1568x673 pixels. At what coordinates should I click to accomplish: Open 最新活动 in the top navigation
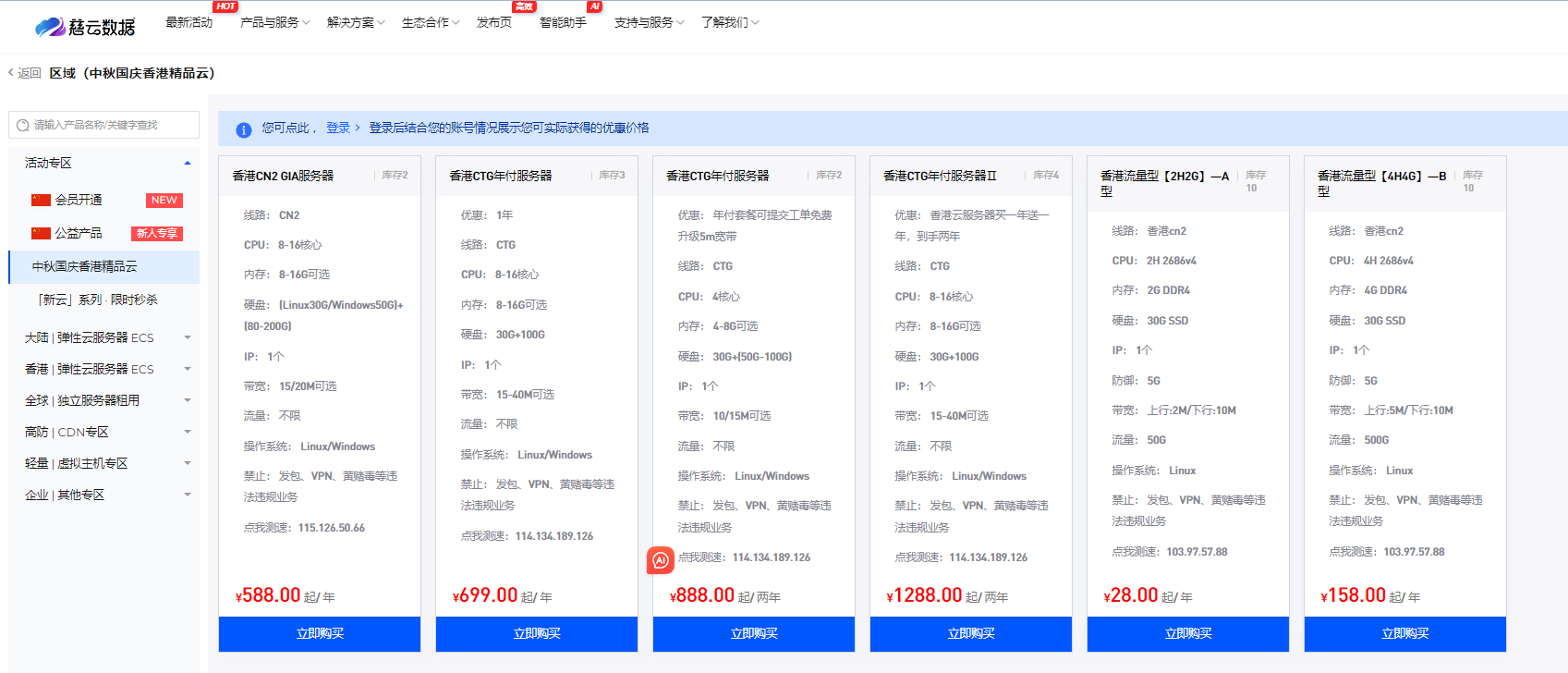pyautogui.click(x=188, y=22)
